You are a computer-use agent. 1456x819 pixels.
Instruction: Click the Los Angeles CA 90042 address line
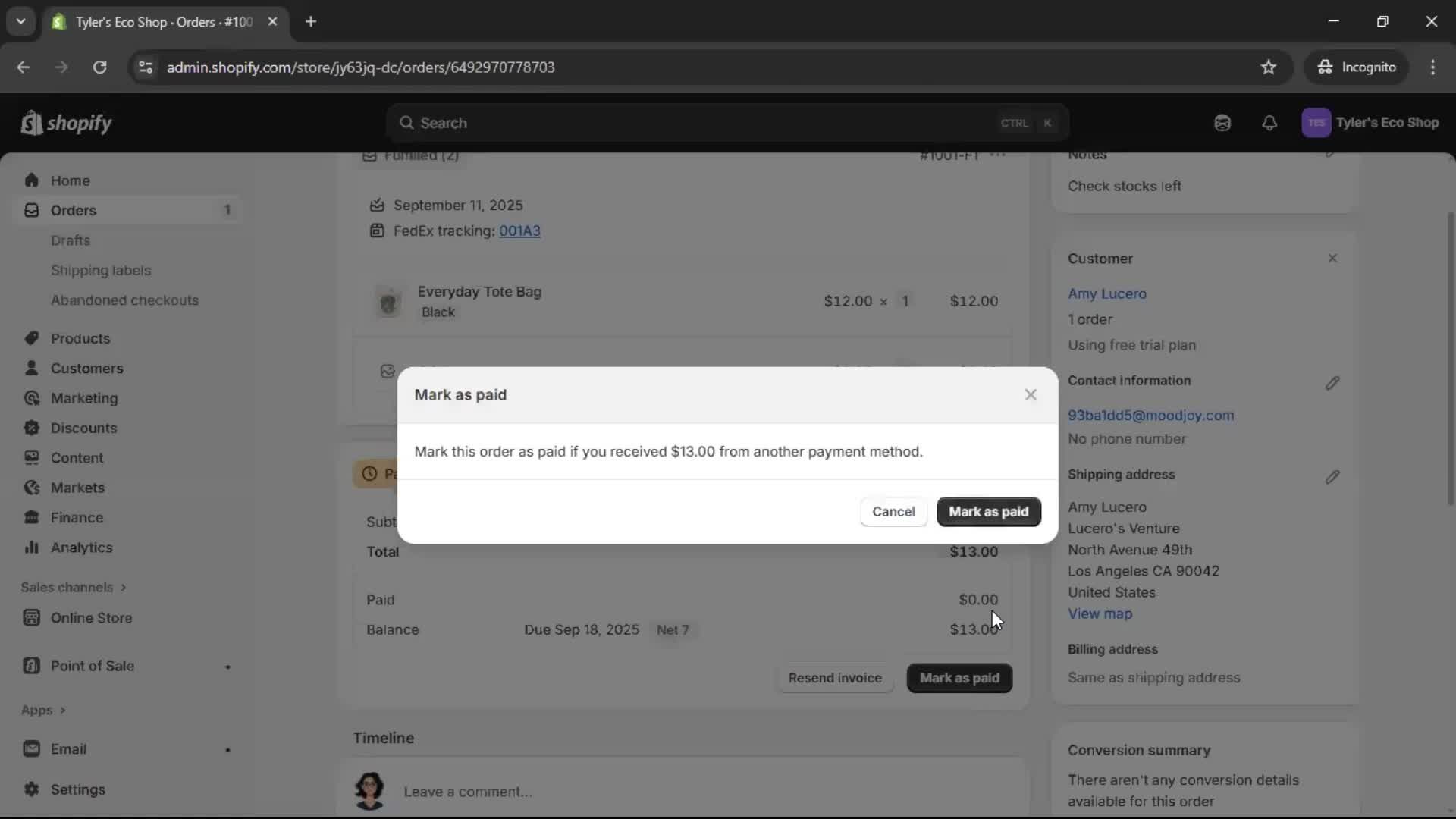pos(1144,571)
